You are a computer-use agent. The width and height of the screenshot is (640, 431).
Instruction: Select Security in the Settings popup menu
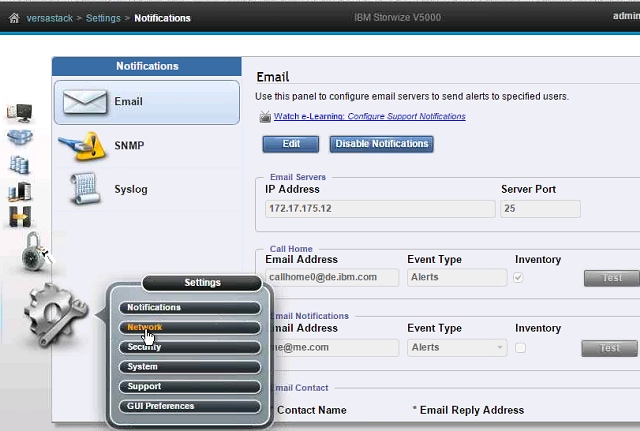pos(190,347)
